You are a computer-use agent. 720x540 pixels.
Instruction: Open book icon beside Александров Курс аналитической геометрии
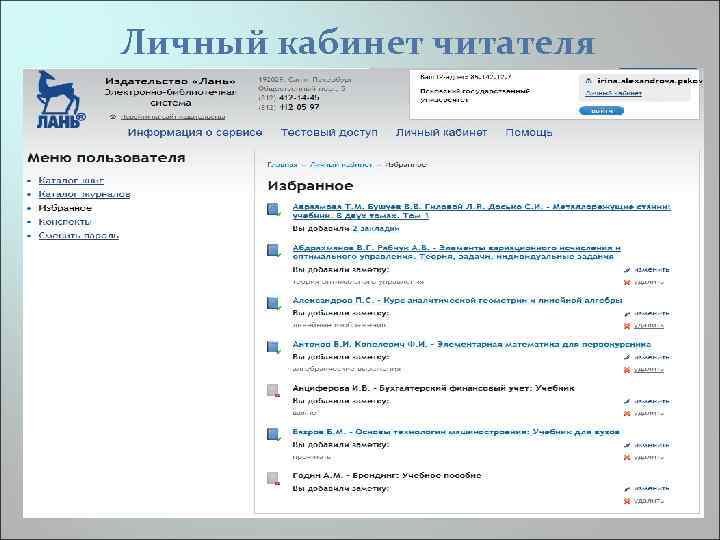click(x=274, y=304)
